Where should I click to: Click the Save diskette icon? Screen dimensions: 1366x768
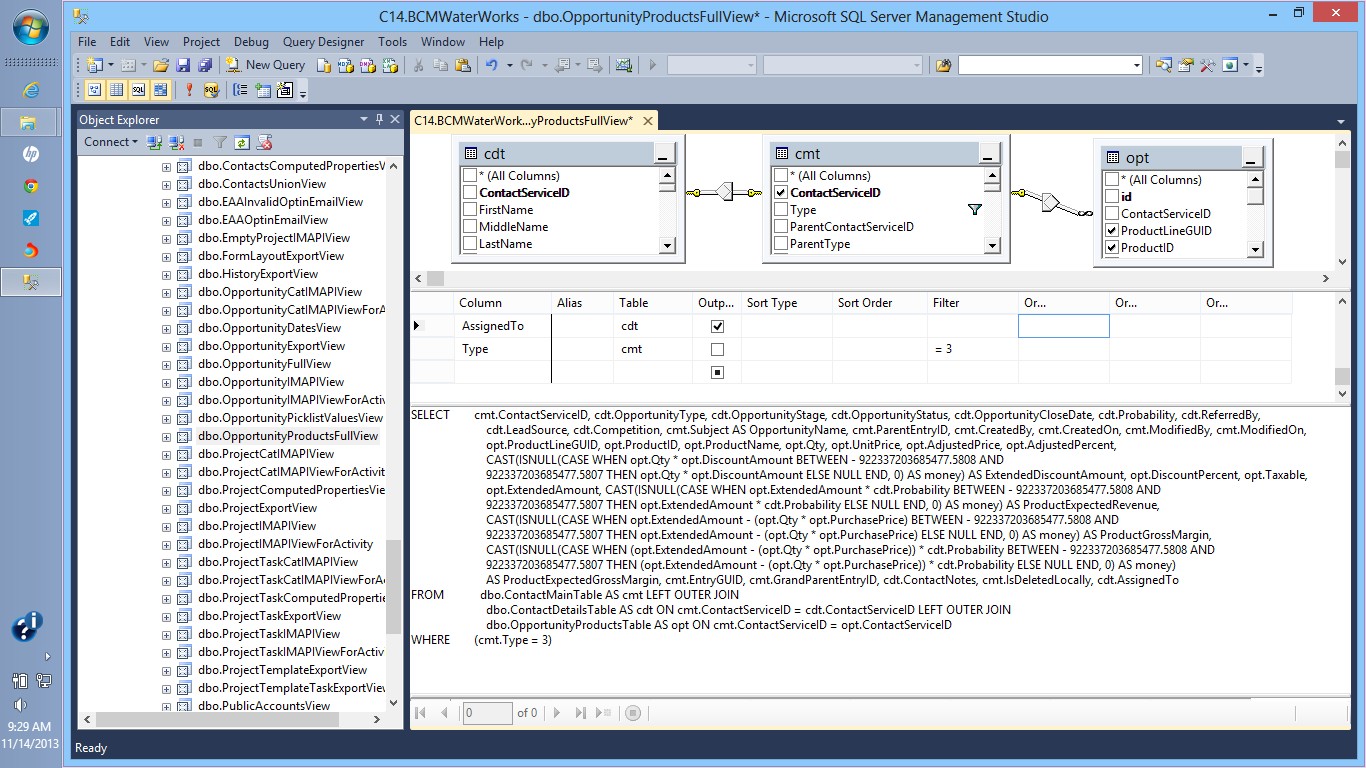pos(183,65)
